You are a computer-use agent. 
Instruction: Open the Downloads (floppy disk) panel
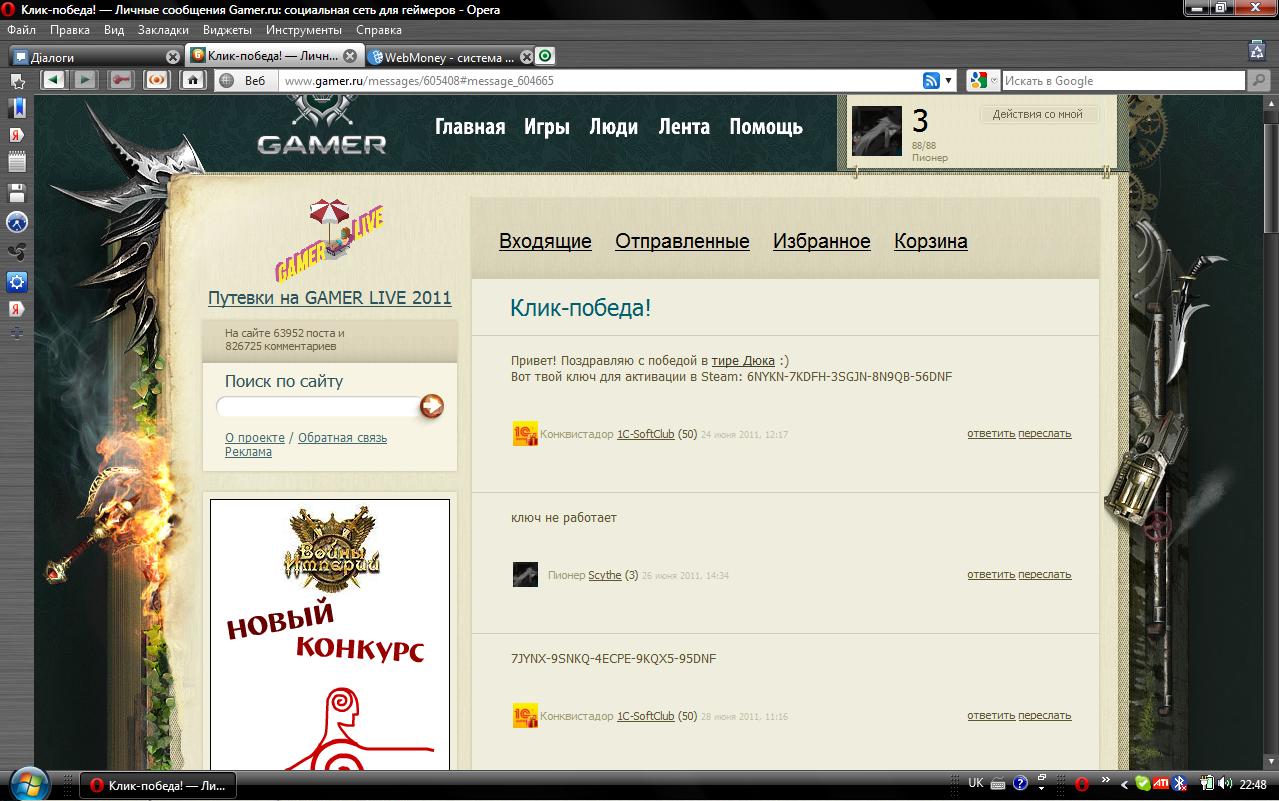click(x=17, y=193)
